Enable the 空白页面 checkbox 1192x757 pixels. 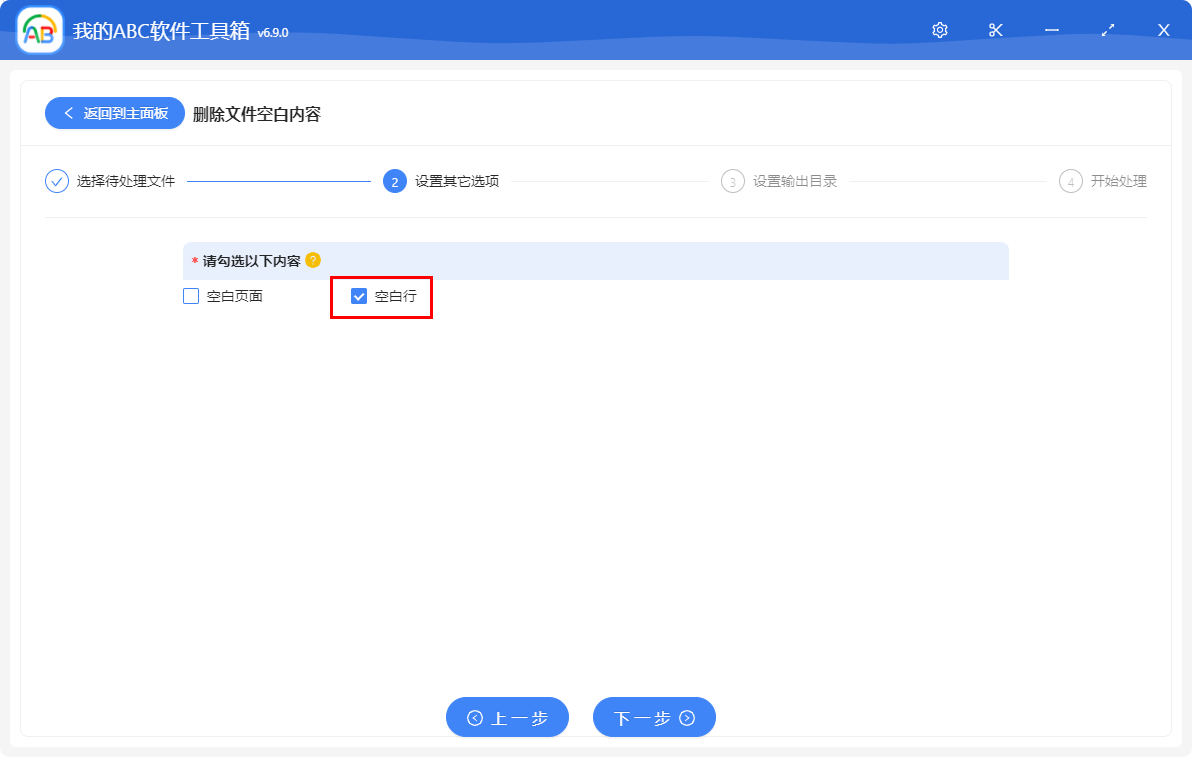[190, 296]
